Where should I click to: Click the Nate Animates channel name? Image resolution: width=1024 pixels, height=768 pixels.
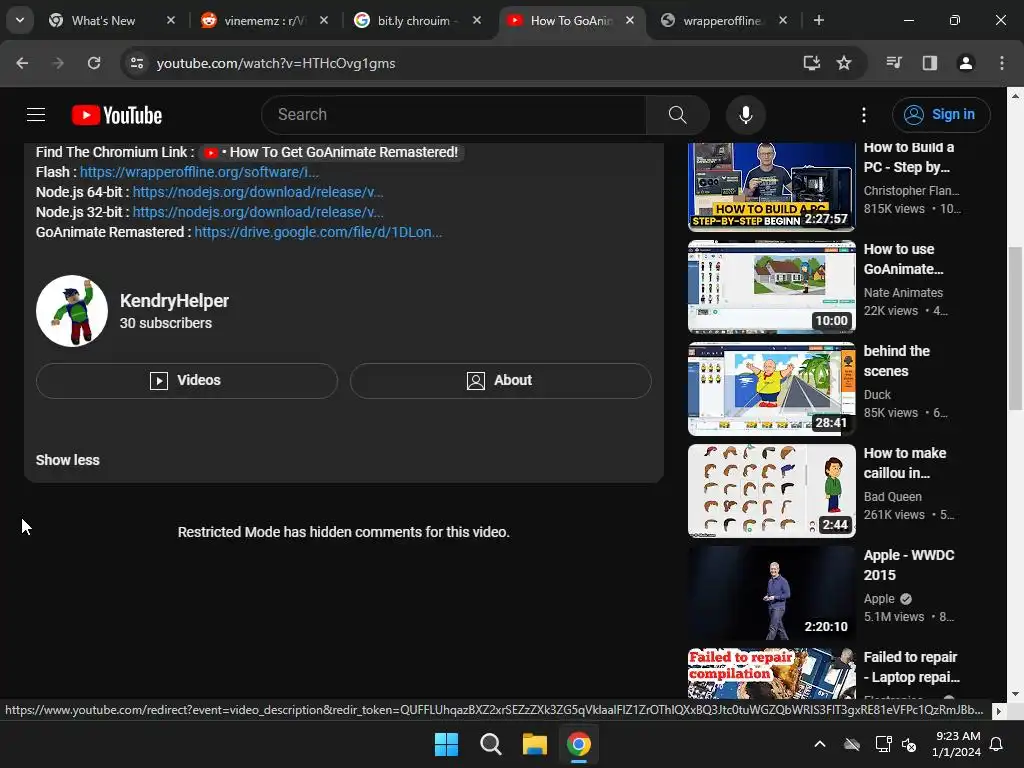tap(903, 293)
